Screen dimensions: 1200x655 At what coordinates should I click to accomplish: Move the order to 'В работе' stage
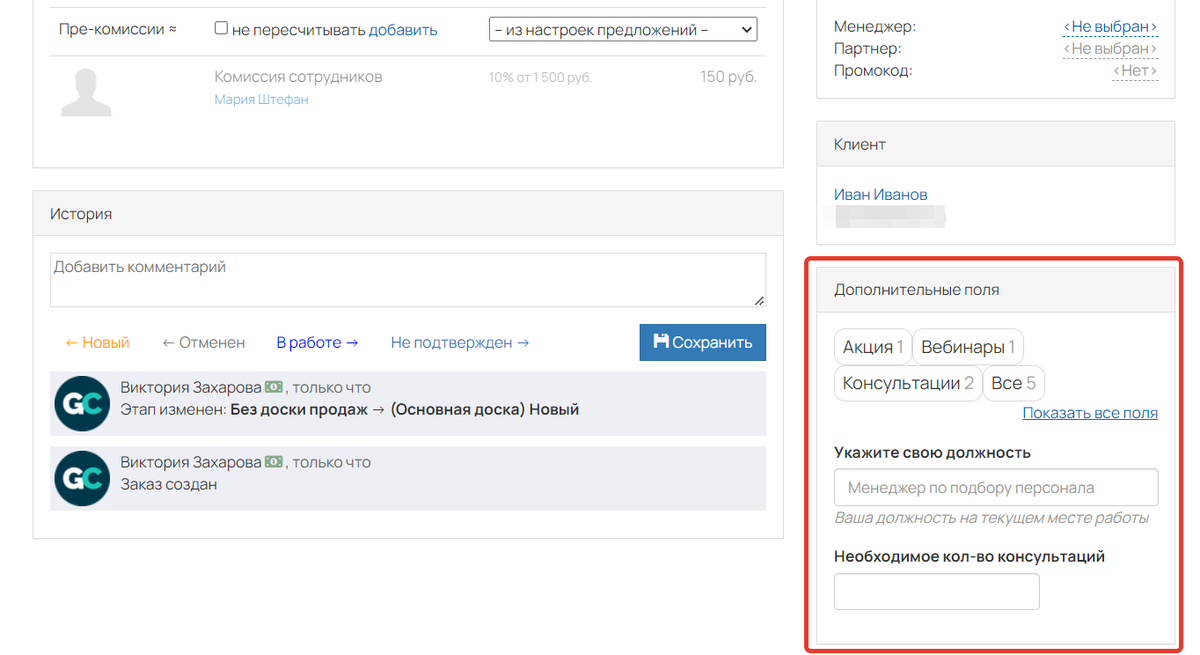[317, 342]
